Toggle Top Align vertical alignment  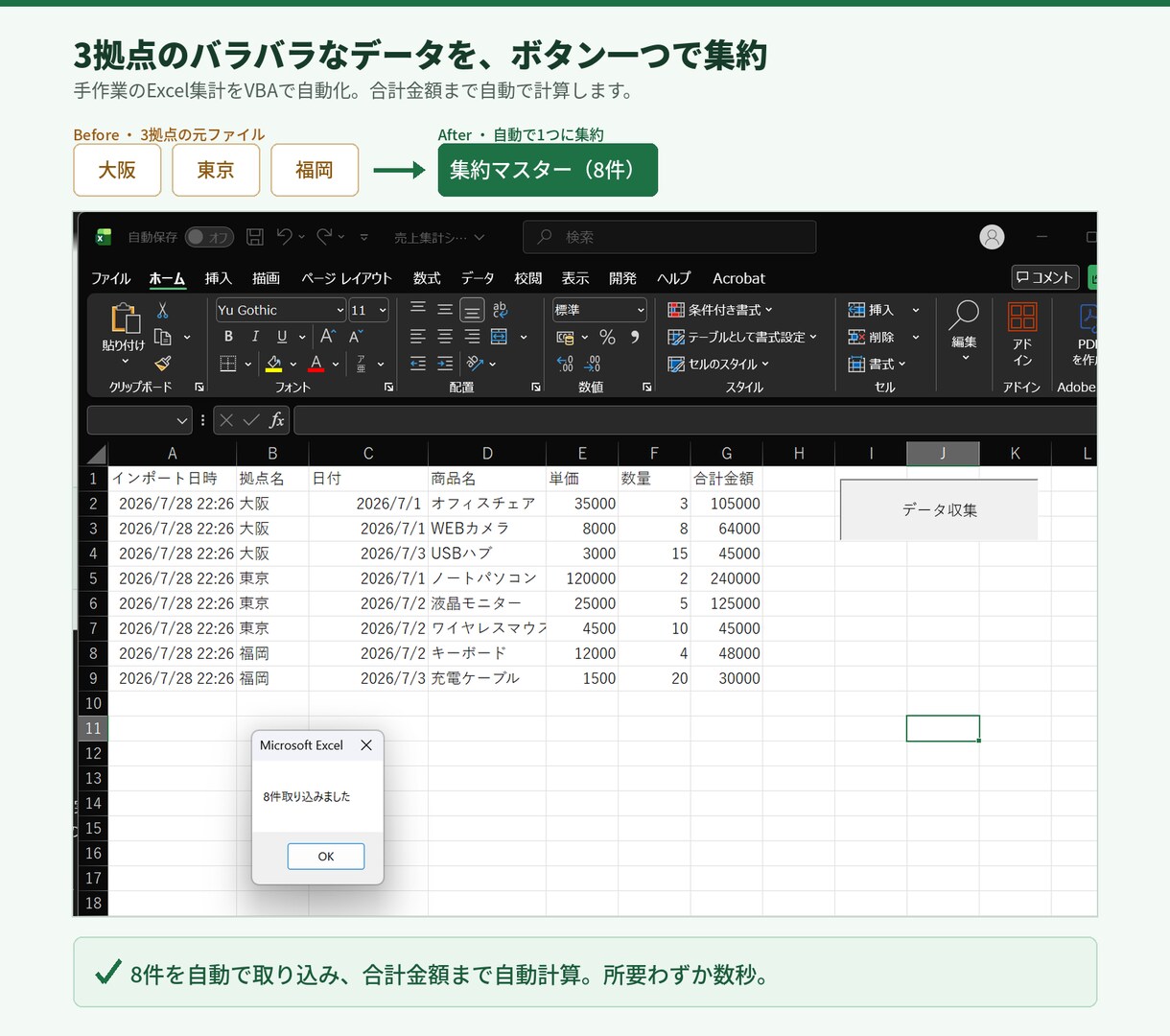(x=418, y=310)
